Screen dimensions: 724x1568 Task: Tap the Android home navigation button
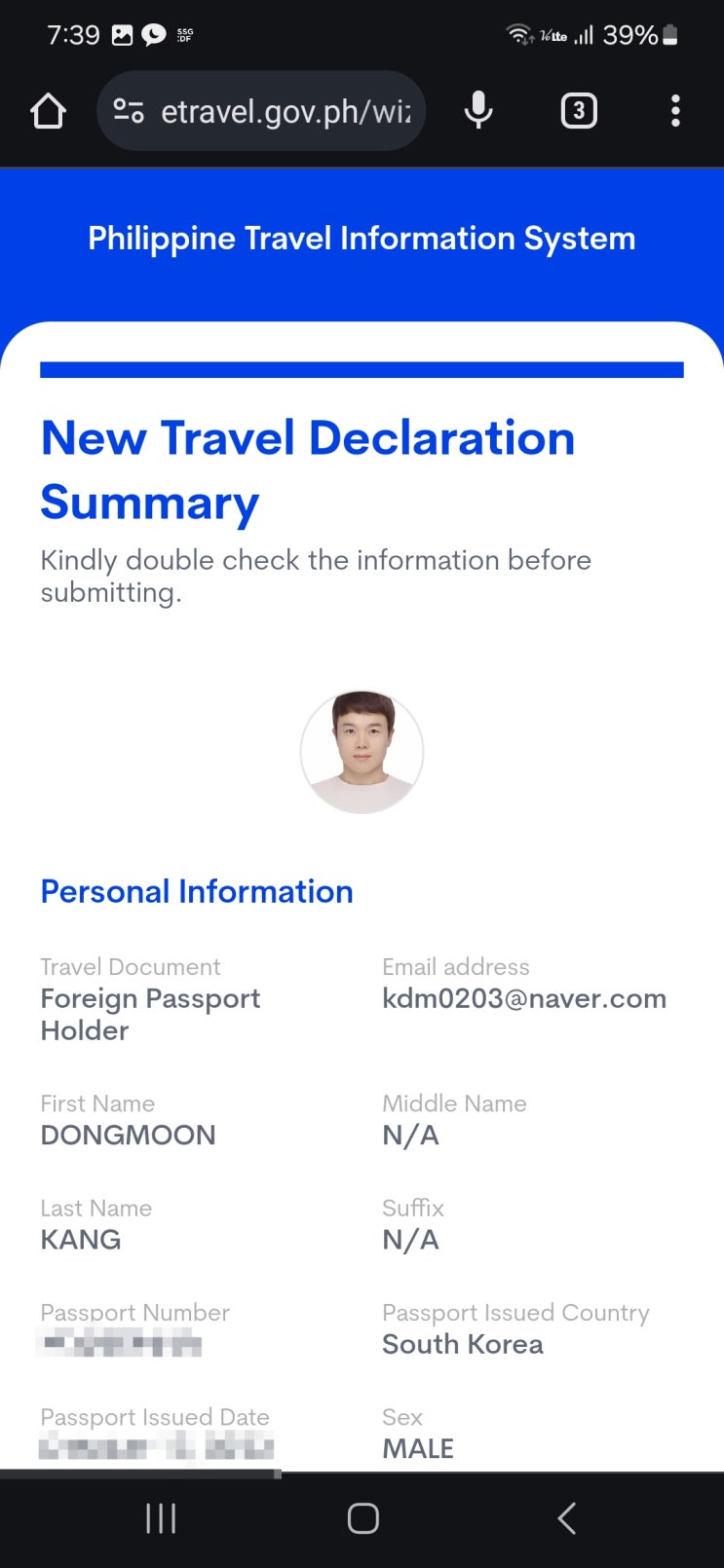coord(362,1518)
